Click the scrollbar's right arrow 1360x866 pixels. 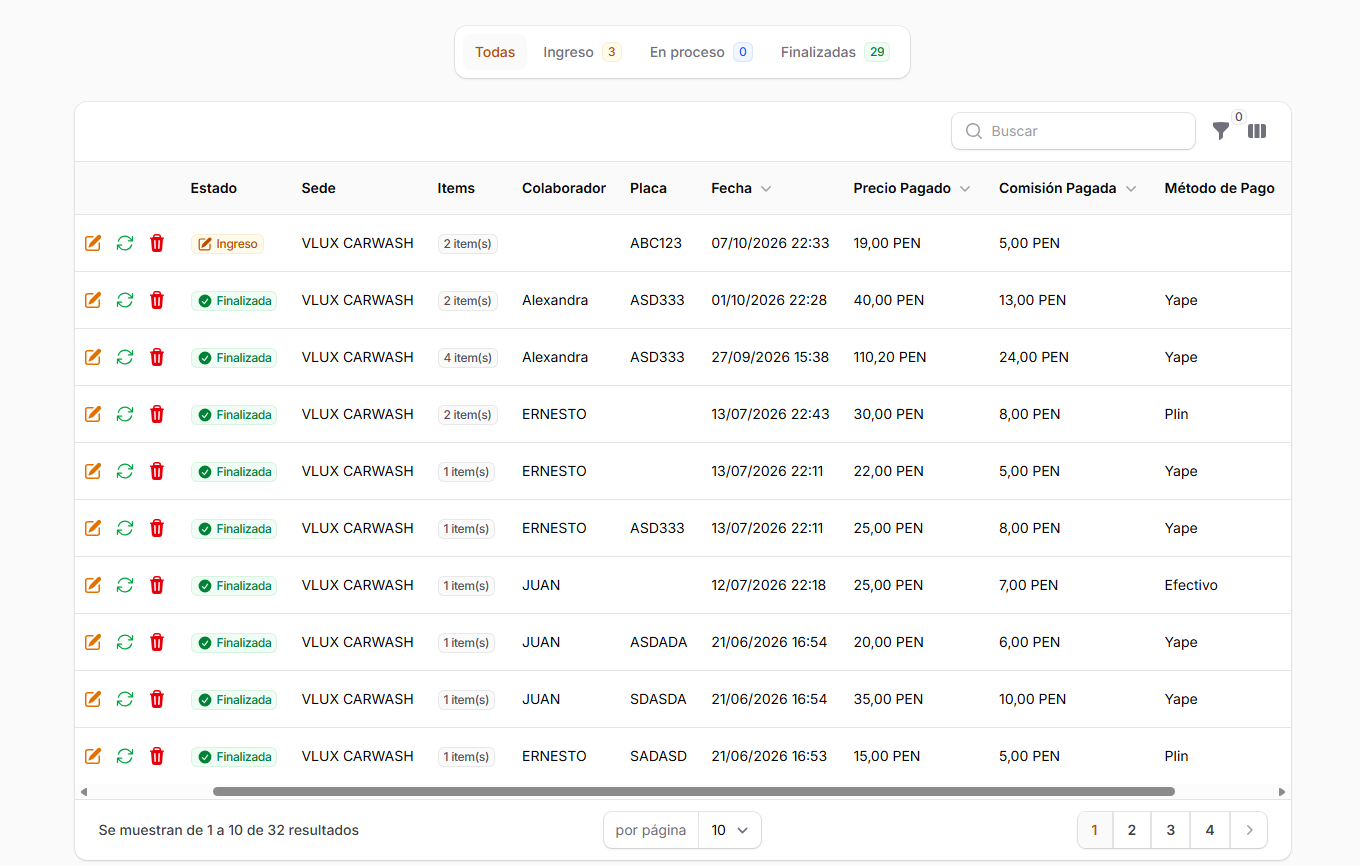tap(1282, 792)
